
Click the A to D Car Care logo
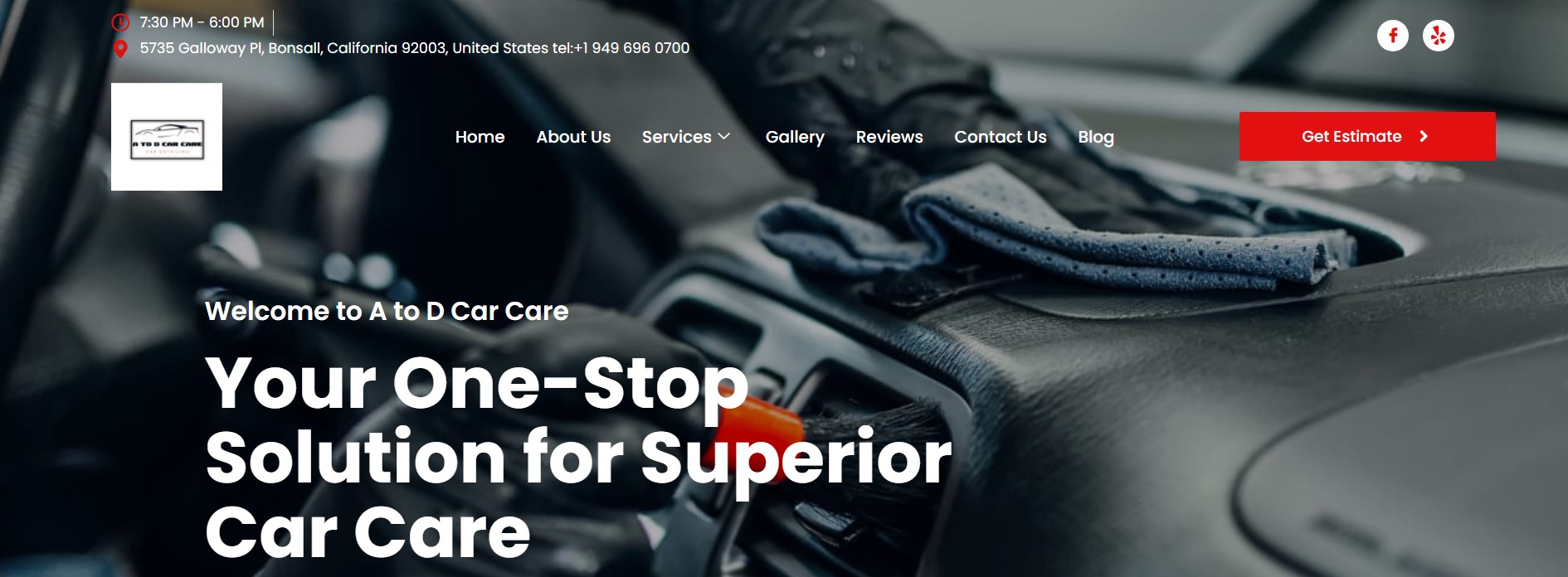167,137
